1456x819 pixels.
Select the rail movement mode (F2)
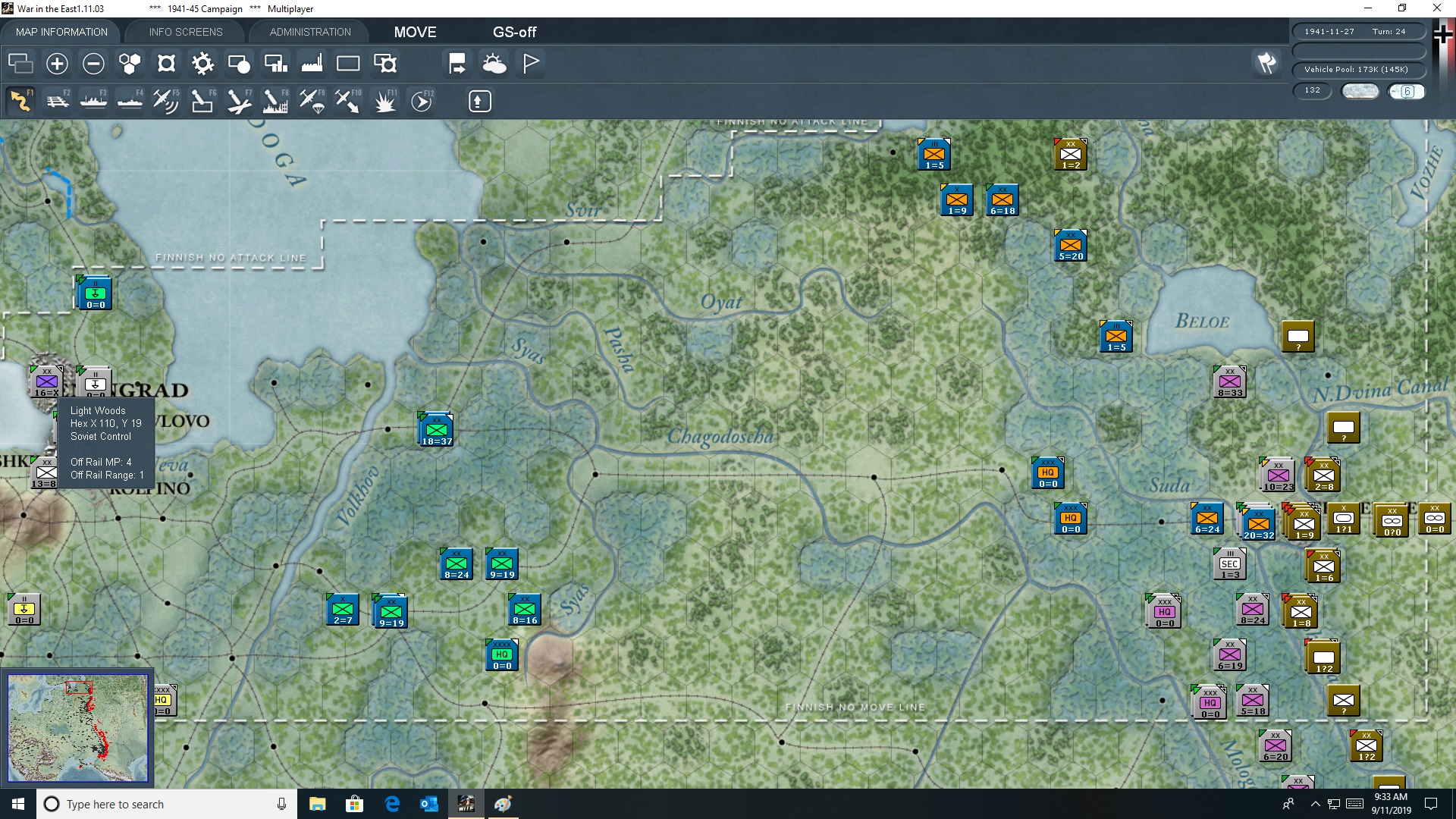[x=57, y=101]
